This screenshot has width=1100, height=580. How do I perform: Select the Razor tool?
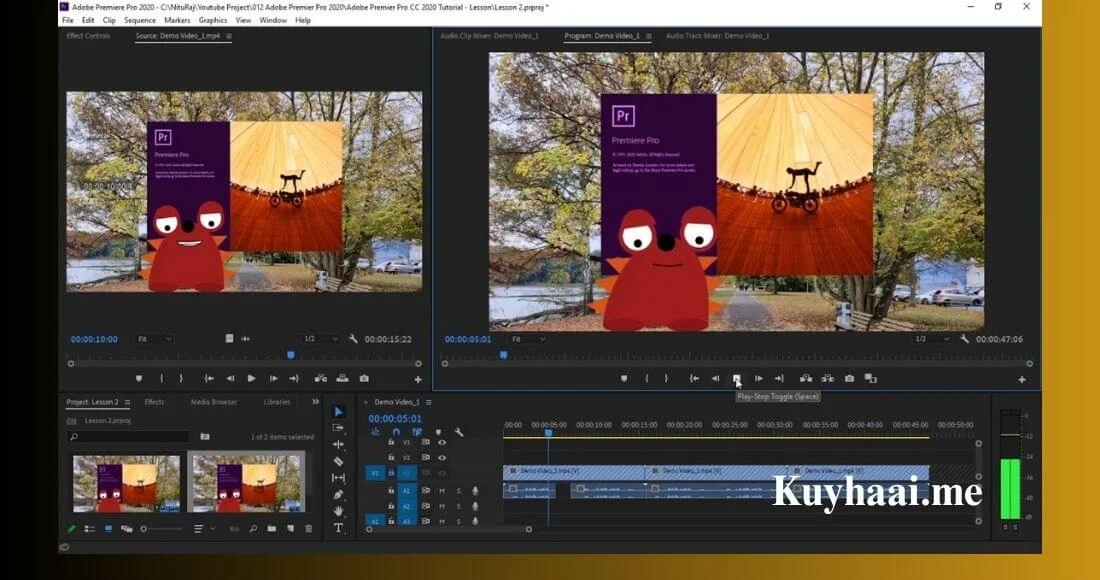click(338, 461)
